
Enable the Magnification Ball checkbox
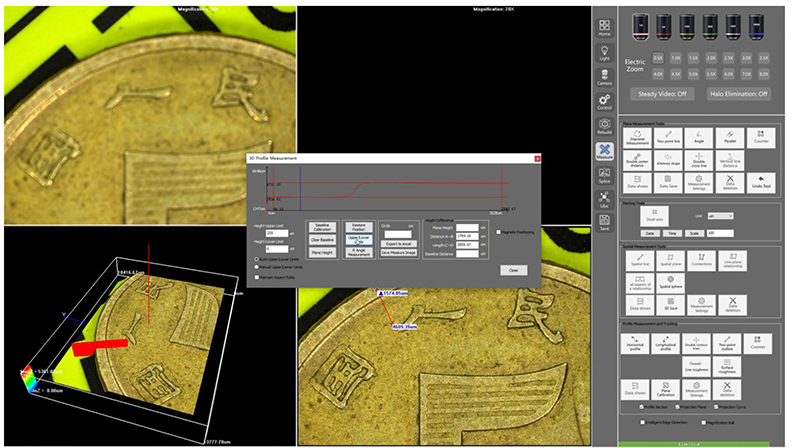tap(704, 422)
